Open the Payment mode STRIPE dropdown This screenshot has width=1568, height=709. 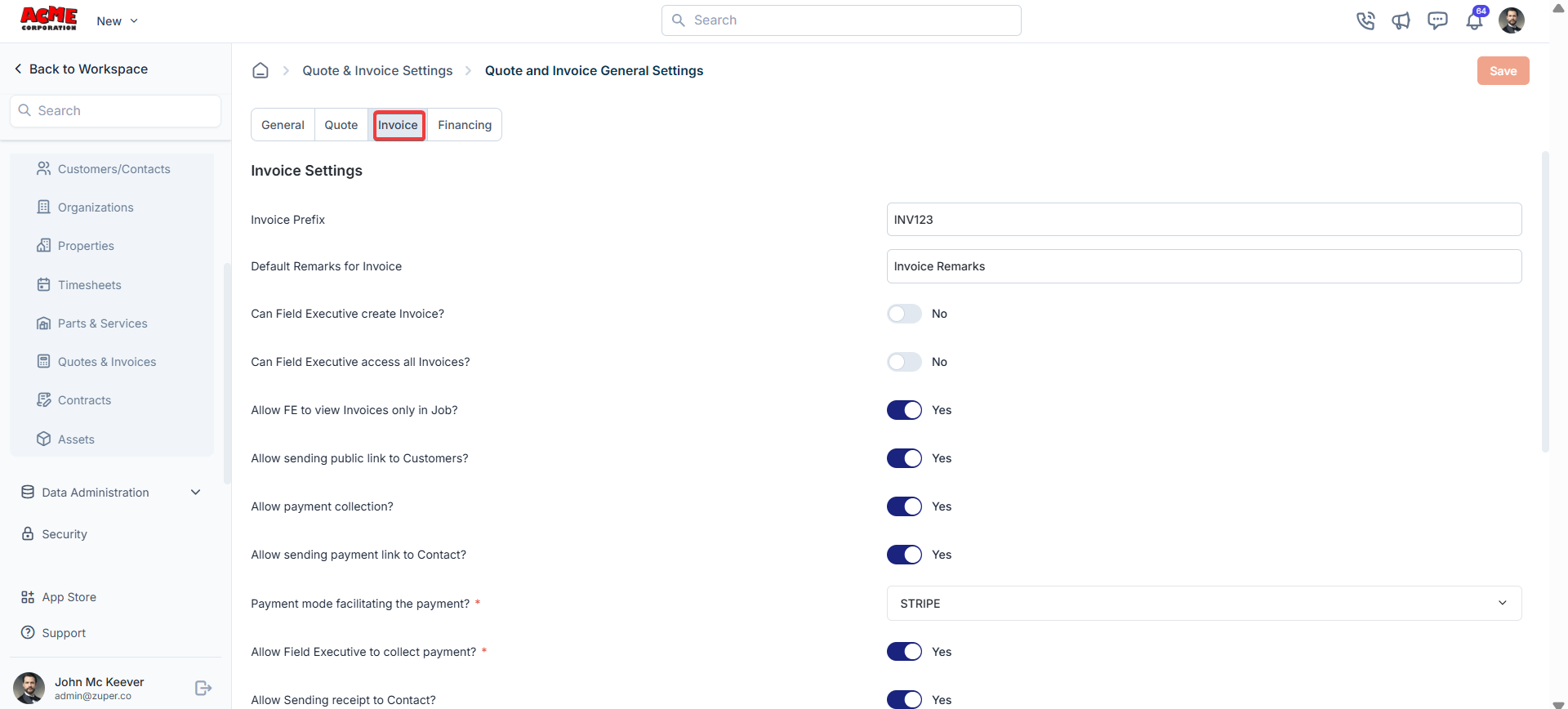click(1204, 603)
